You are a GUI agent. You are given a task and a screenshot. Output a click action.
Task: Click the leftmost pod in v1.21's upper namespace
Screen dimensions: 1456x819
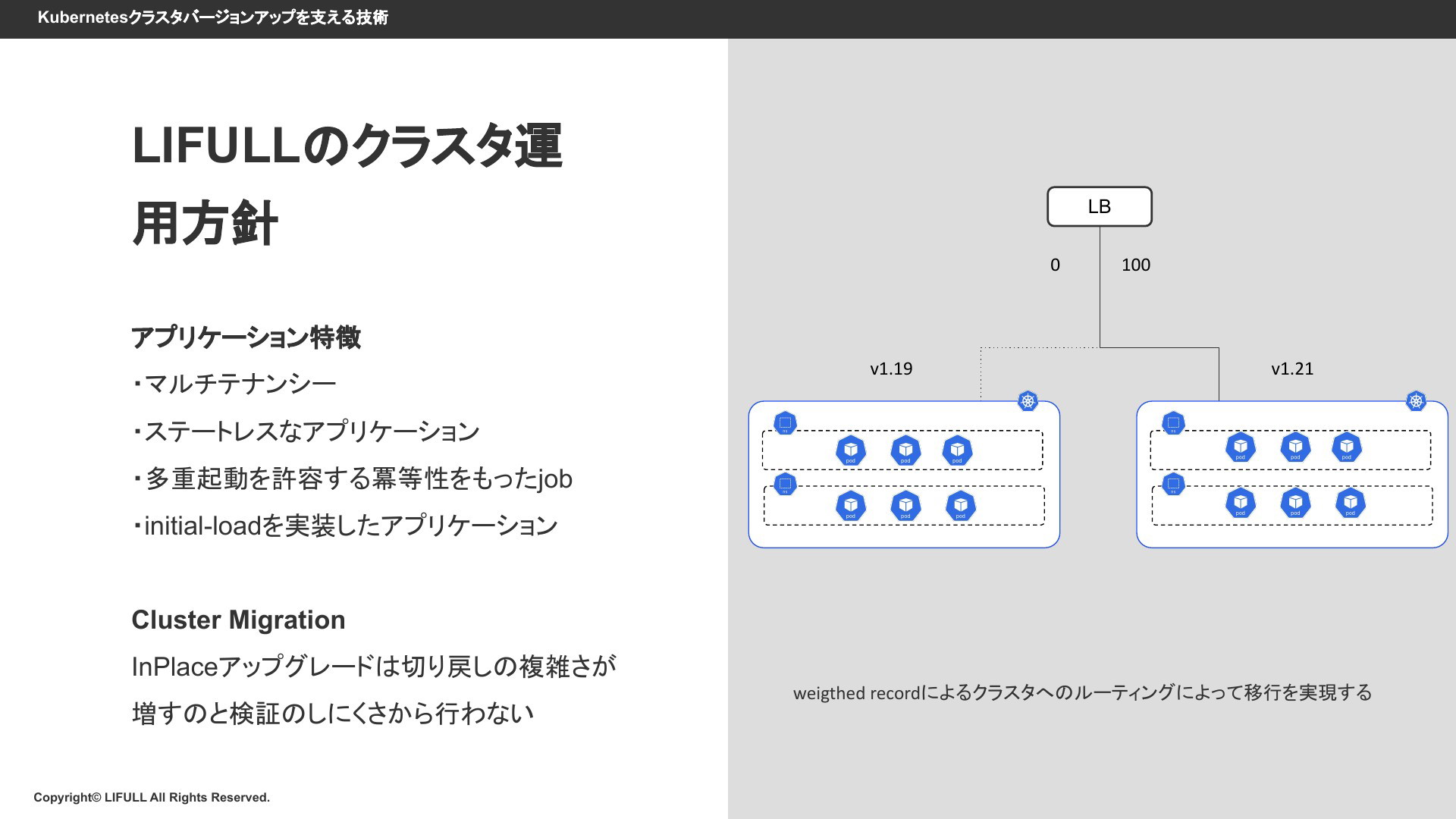pyautogui.click(x=1241, y=447)
